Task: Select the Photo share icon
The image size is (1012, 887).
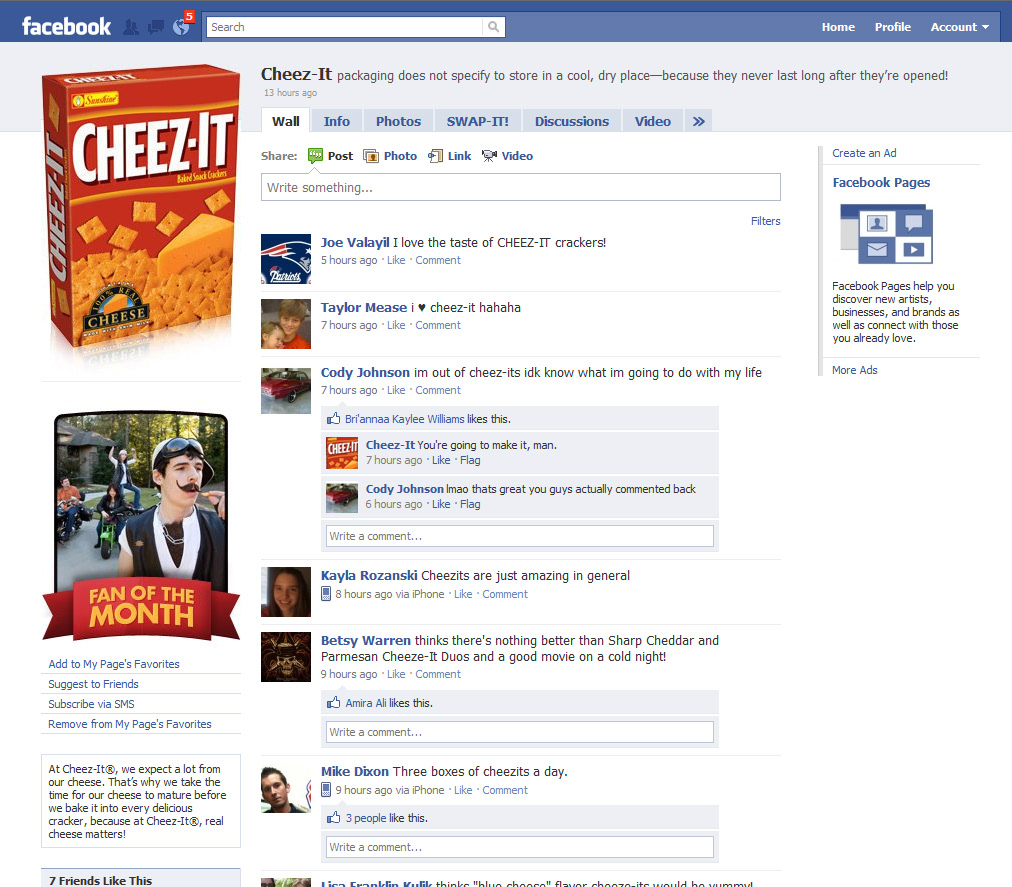Action: [x=371, y=156]
